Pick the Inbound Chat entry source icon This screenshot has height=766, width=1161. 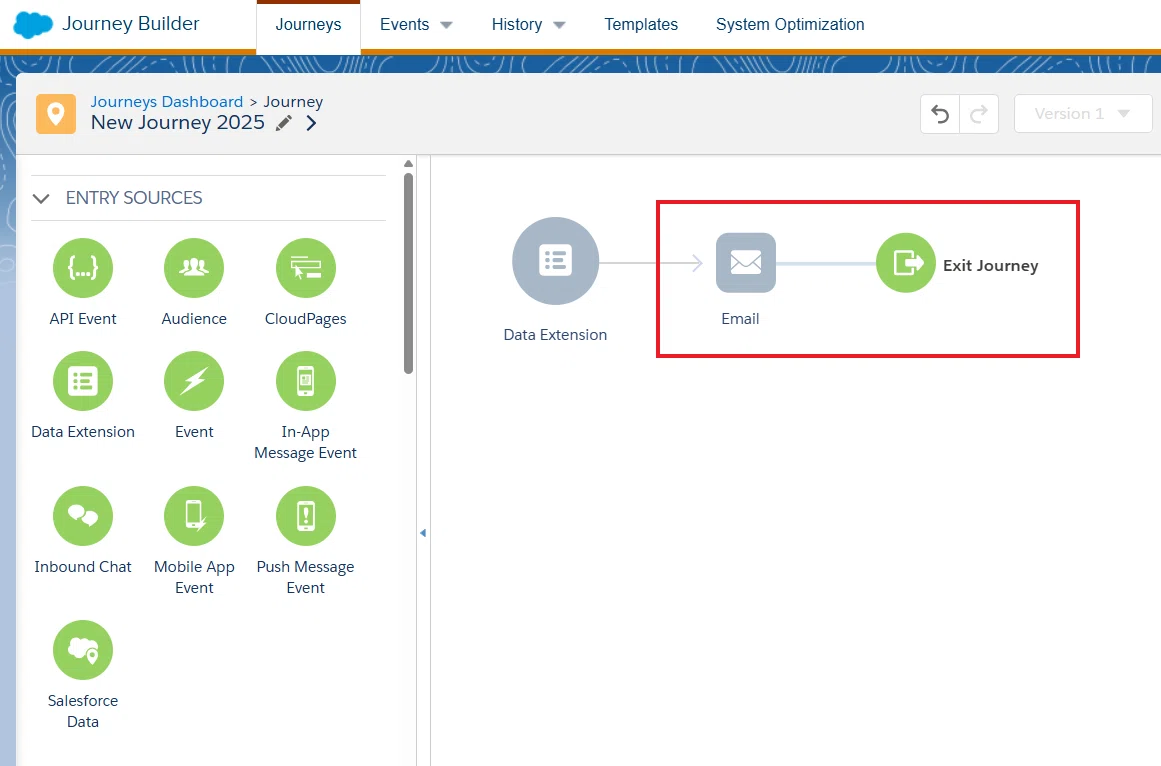tap(83, 516)
